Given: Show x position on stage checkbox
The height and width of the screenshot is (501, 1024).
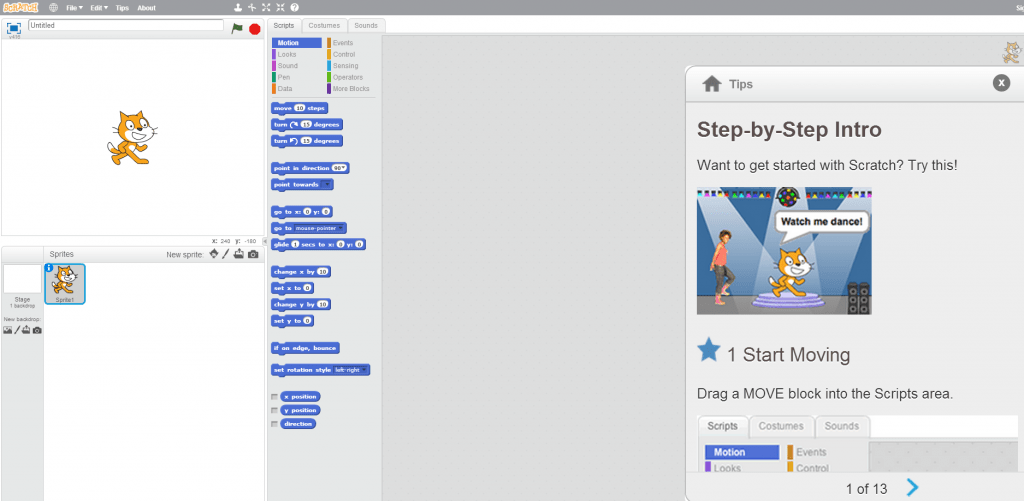Looking at the screenshot, I should coord(274,396).
